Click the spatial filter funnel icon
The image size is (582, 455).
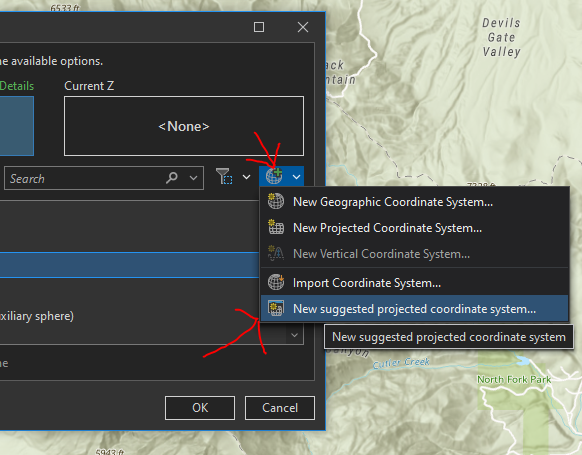coord(224,176)
